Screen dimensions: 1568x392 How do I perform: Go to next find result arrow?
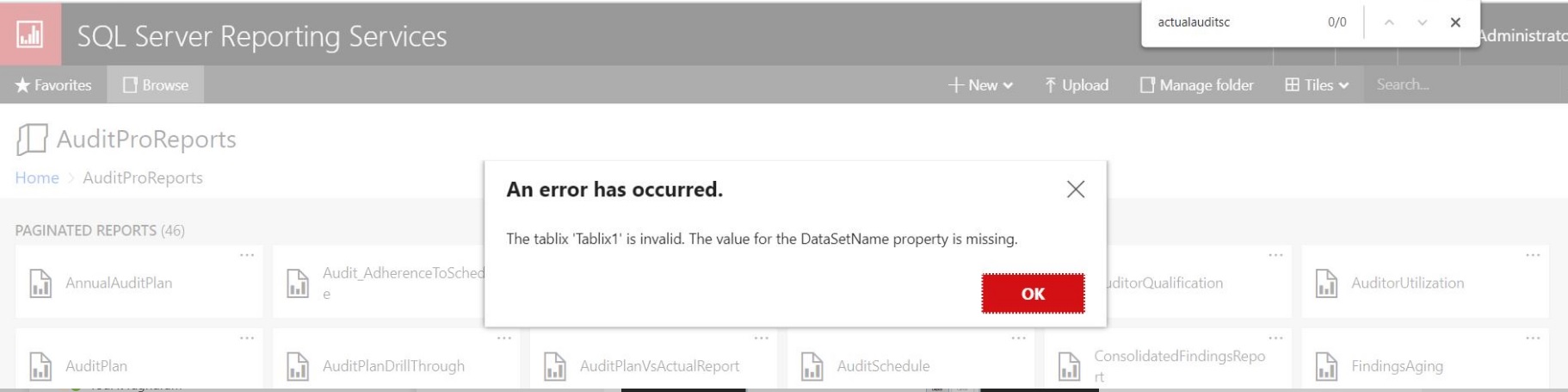click(1423, 22)
